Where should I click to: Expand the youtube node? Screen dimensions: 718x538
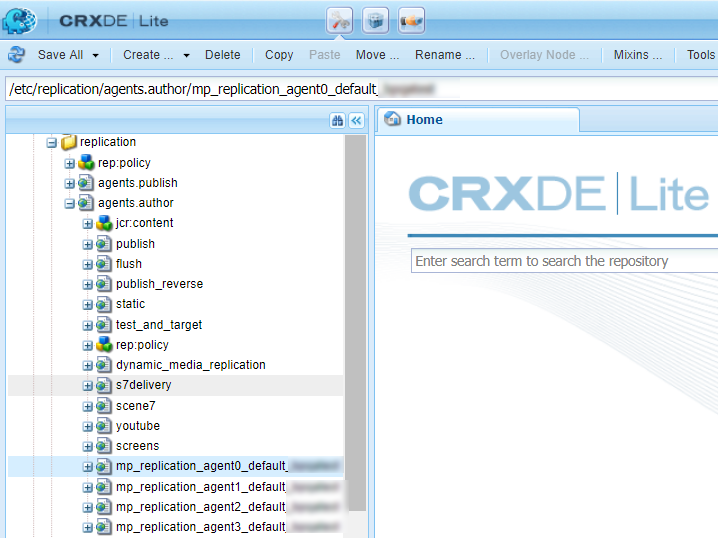(x=87, y=427)
